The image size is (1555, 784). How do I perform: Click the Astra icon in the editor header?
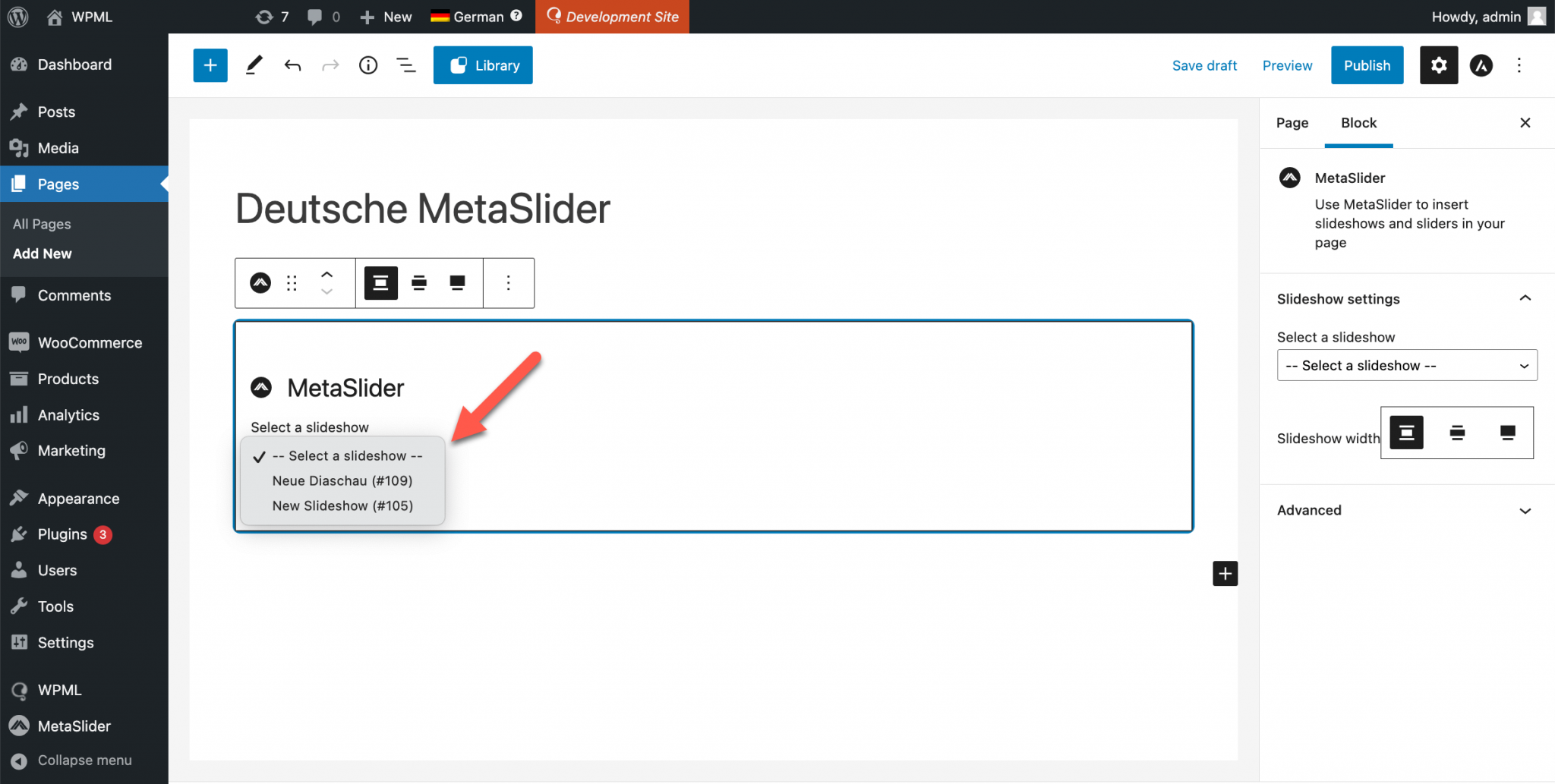1481,65
